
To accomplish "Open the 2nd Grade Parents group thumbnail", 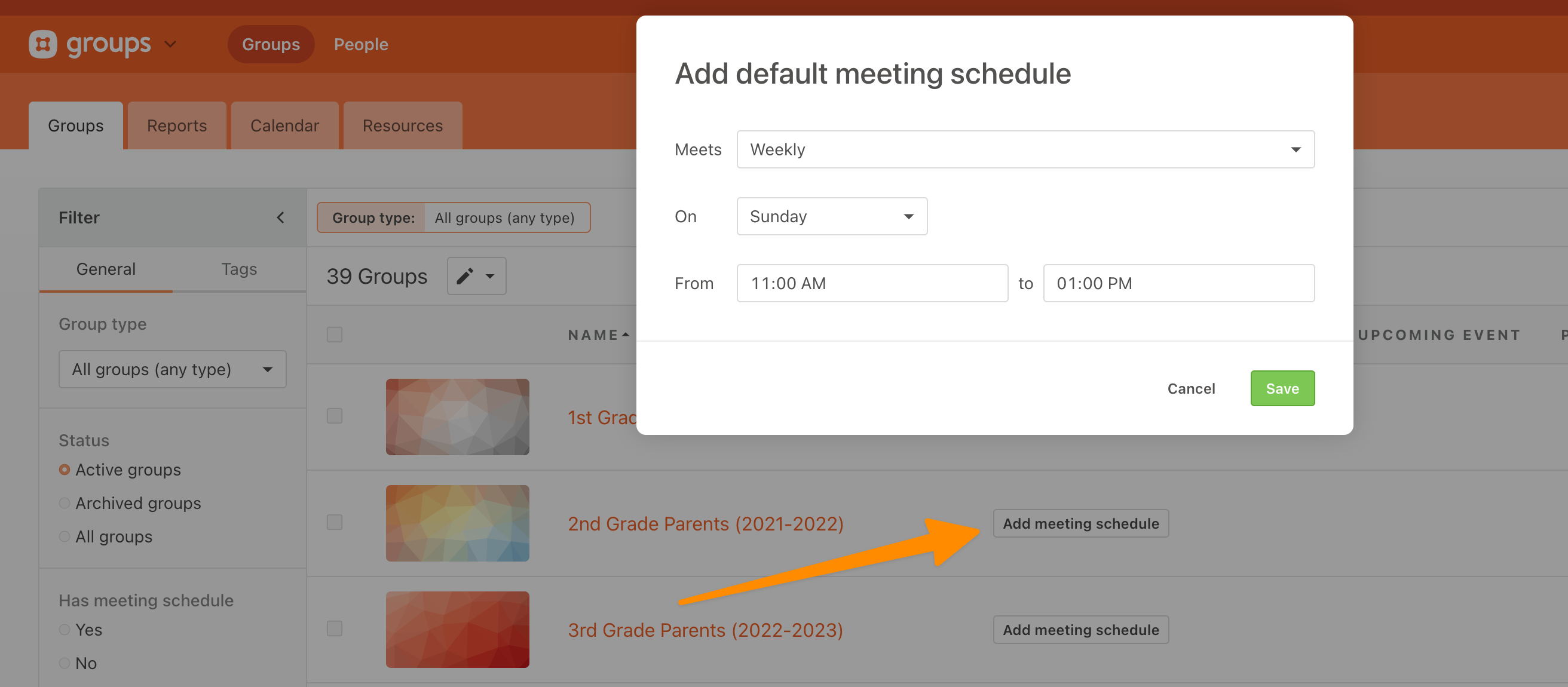I will [457, 523].
